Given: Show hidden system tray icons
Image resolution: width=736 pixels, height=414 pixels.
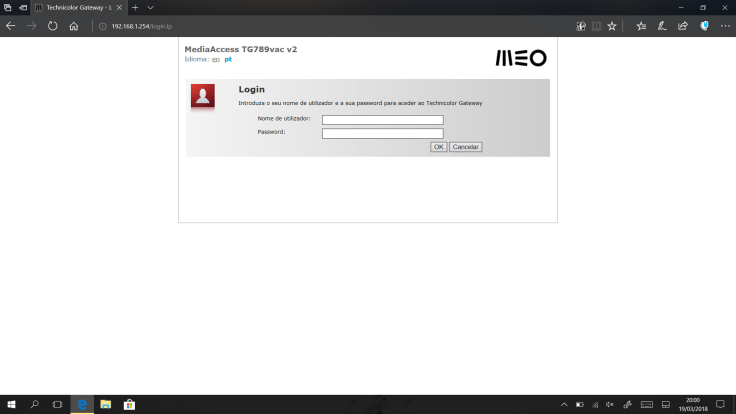Looking at the screenshot, I should pos(564,405).
